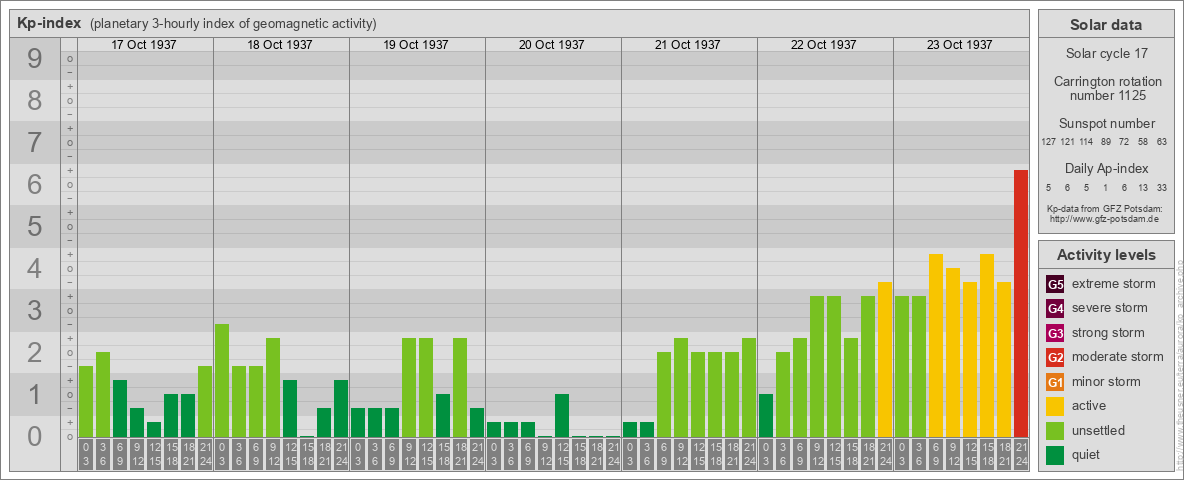Click the 'Daily Ap-index' label
This screenshot has width=1184, height=480.
1106,168
